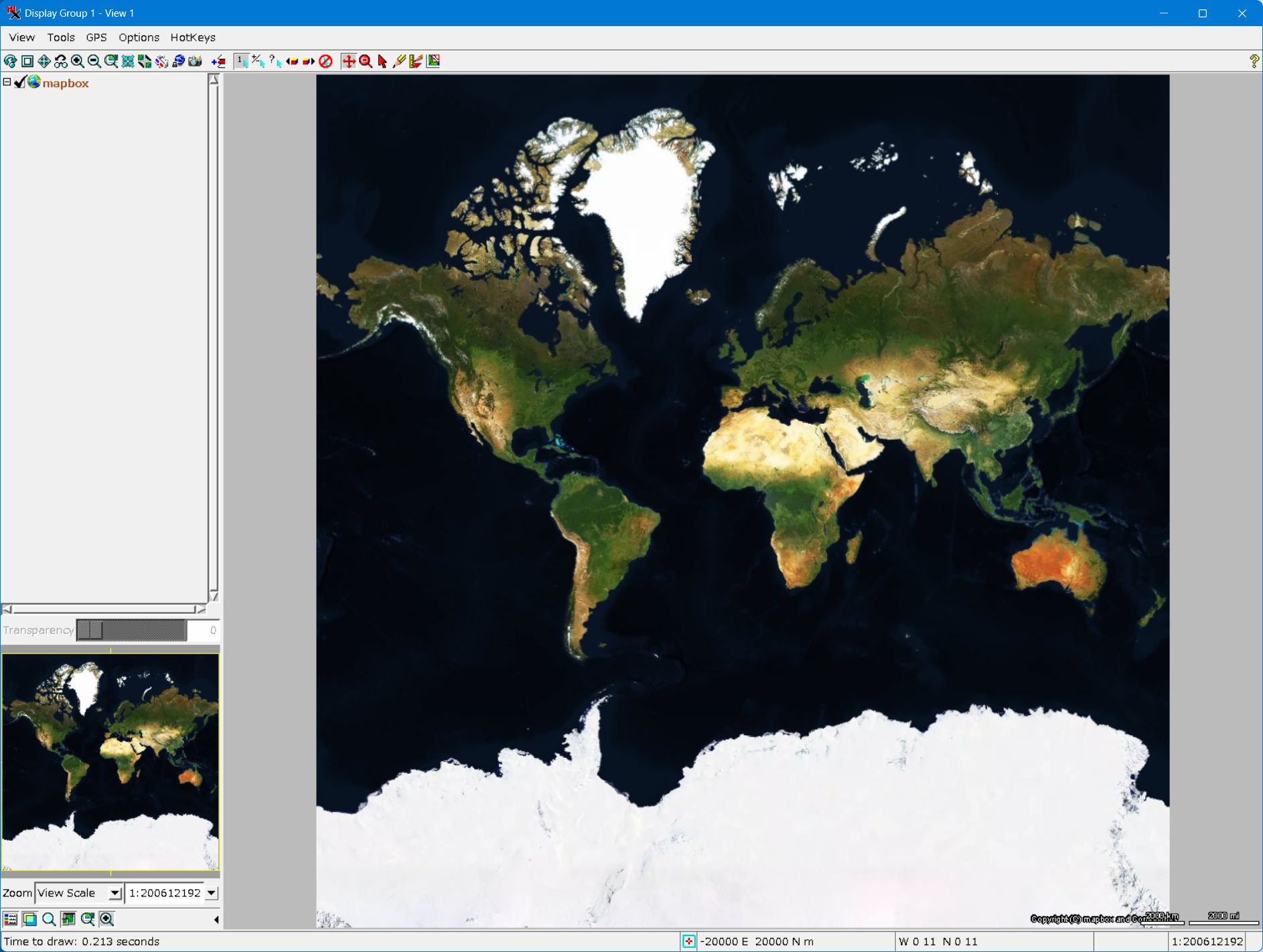Image resolution: width=1263 pixels, height=952 pixels.
Task: Collapse the mapbox layer tree node
Action: (x=7, y=82)
